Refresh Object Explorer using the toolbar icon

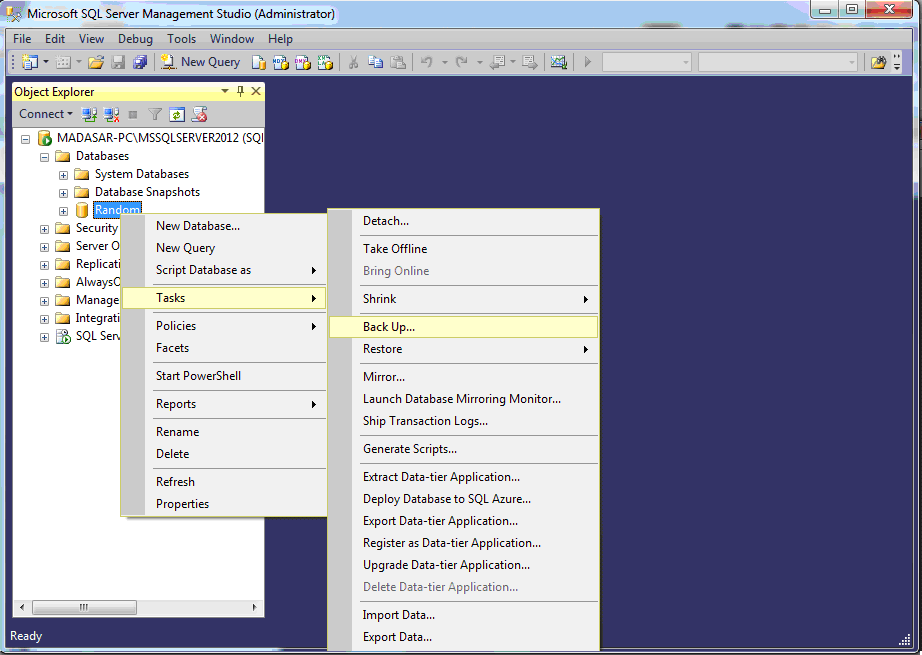pyautogui.click(x=177, y=114)
